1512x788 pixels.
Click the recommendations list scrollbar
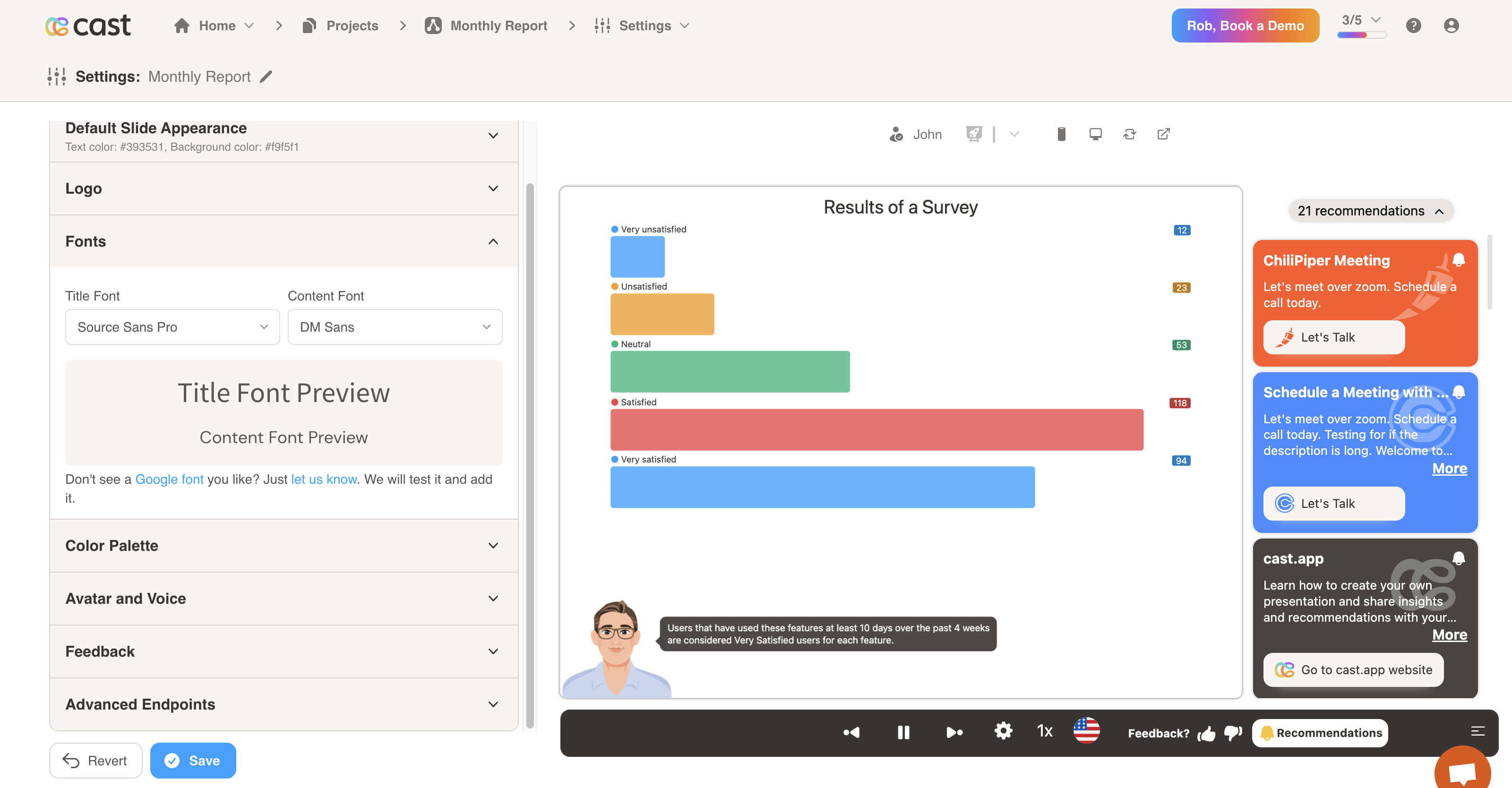1490,273
